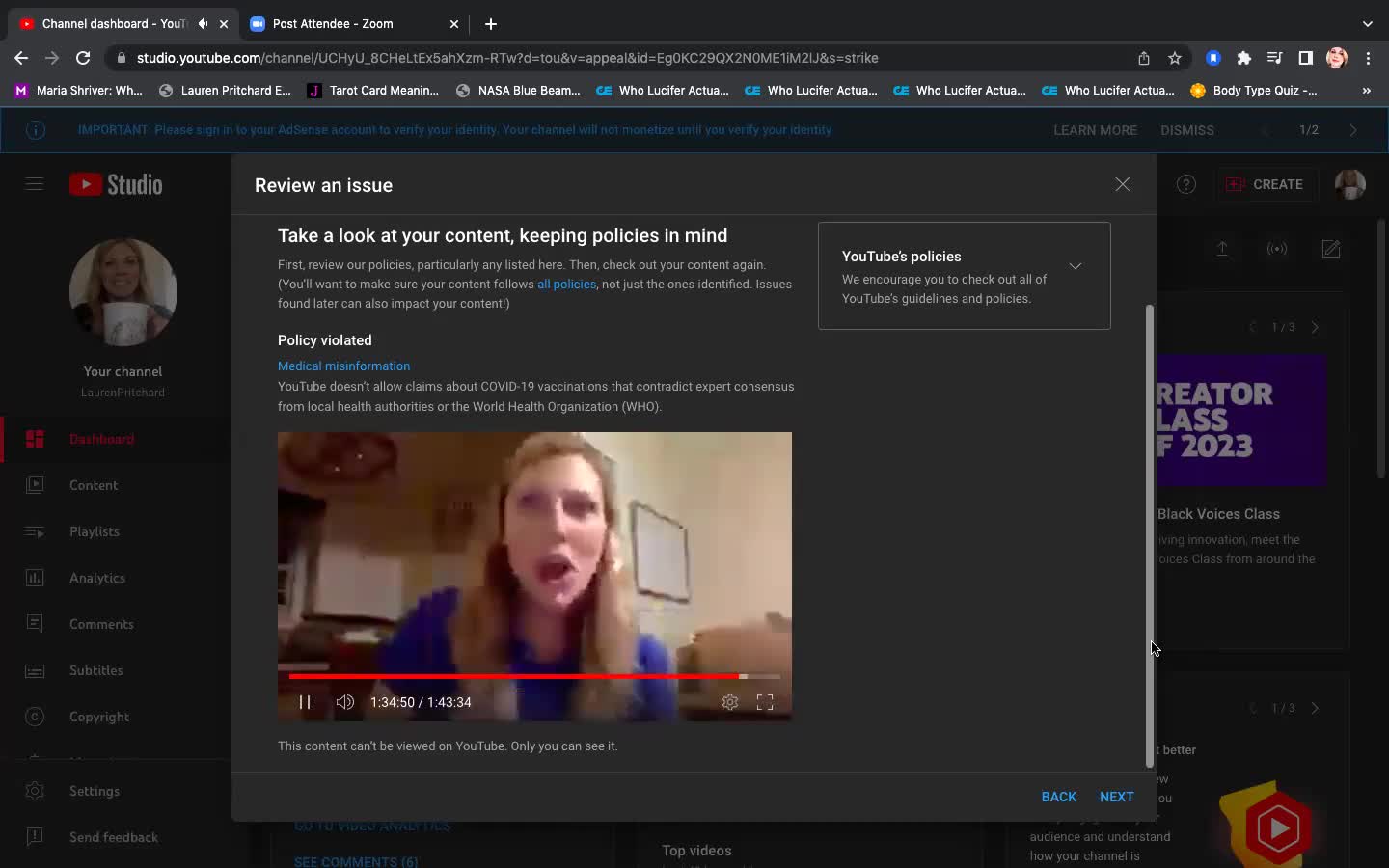
Task: Open the Analytics sidebar item
Action: [x=116, y=578]
